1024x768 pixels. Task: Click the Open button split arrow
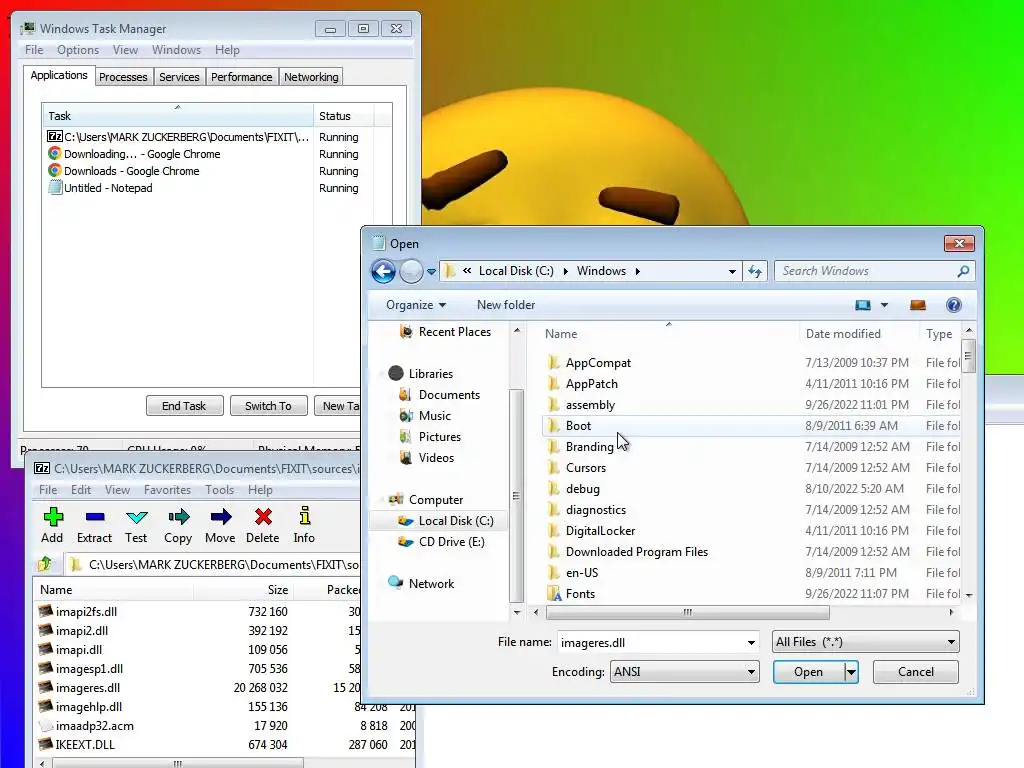point(851,672)
